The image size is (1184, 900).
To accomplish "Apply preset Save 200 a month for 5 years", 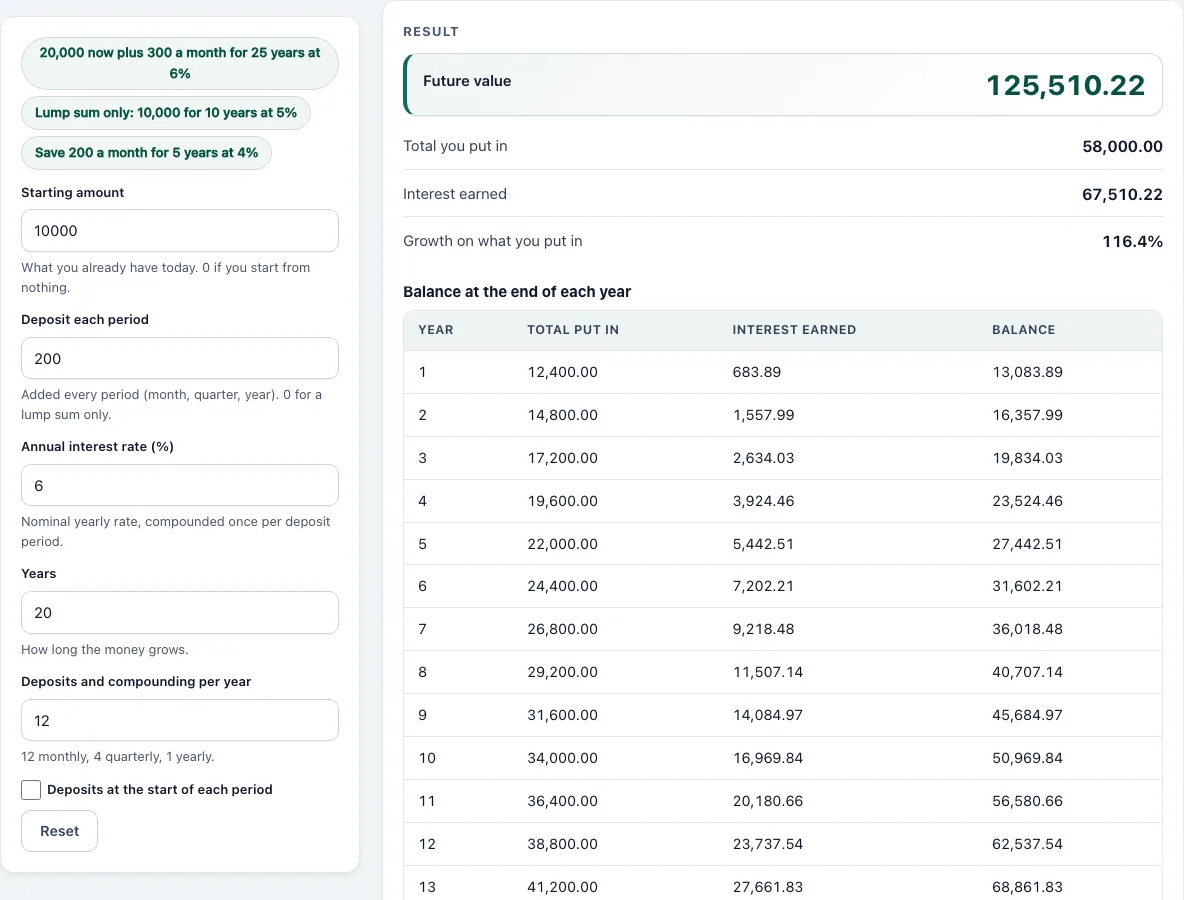I will point(146,153).
